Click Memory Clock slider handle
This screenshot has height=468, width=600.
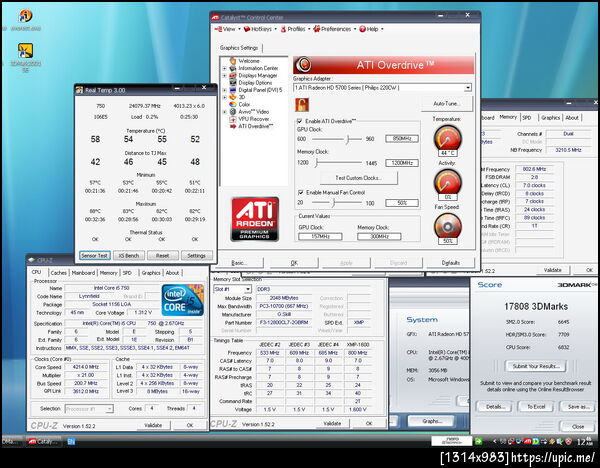pyautogui.click(x=317, y=163)
